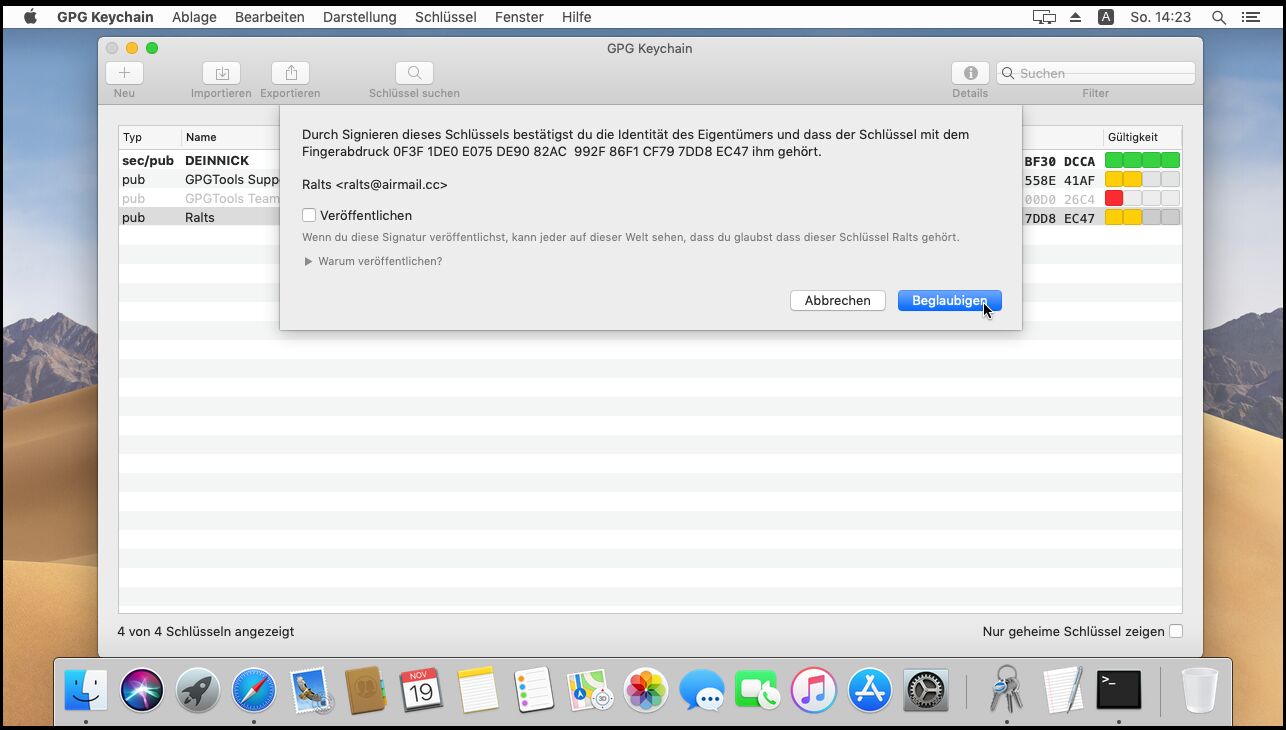1286x730 pixels.
Task: Open Keychain Access in the Dock
Action: pyautogui.click(x=1005, y=689)
